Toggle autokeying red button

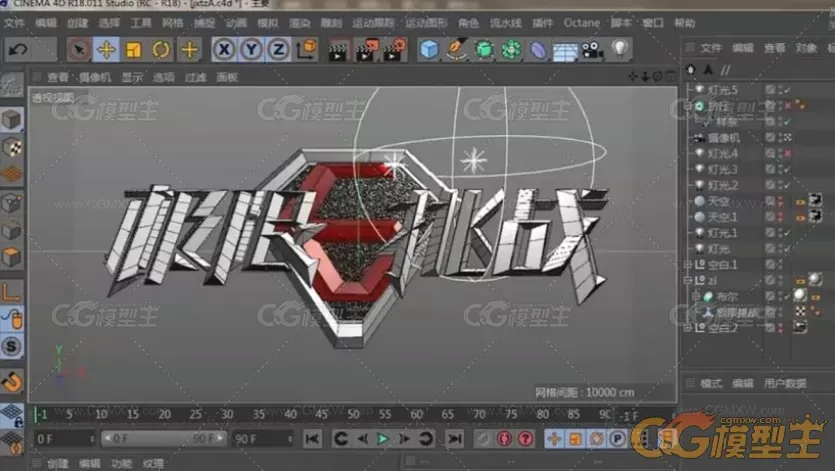(x=504, y=439)
